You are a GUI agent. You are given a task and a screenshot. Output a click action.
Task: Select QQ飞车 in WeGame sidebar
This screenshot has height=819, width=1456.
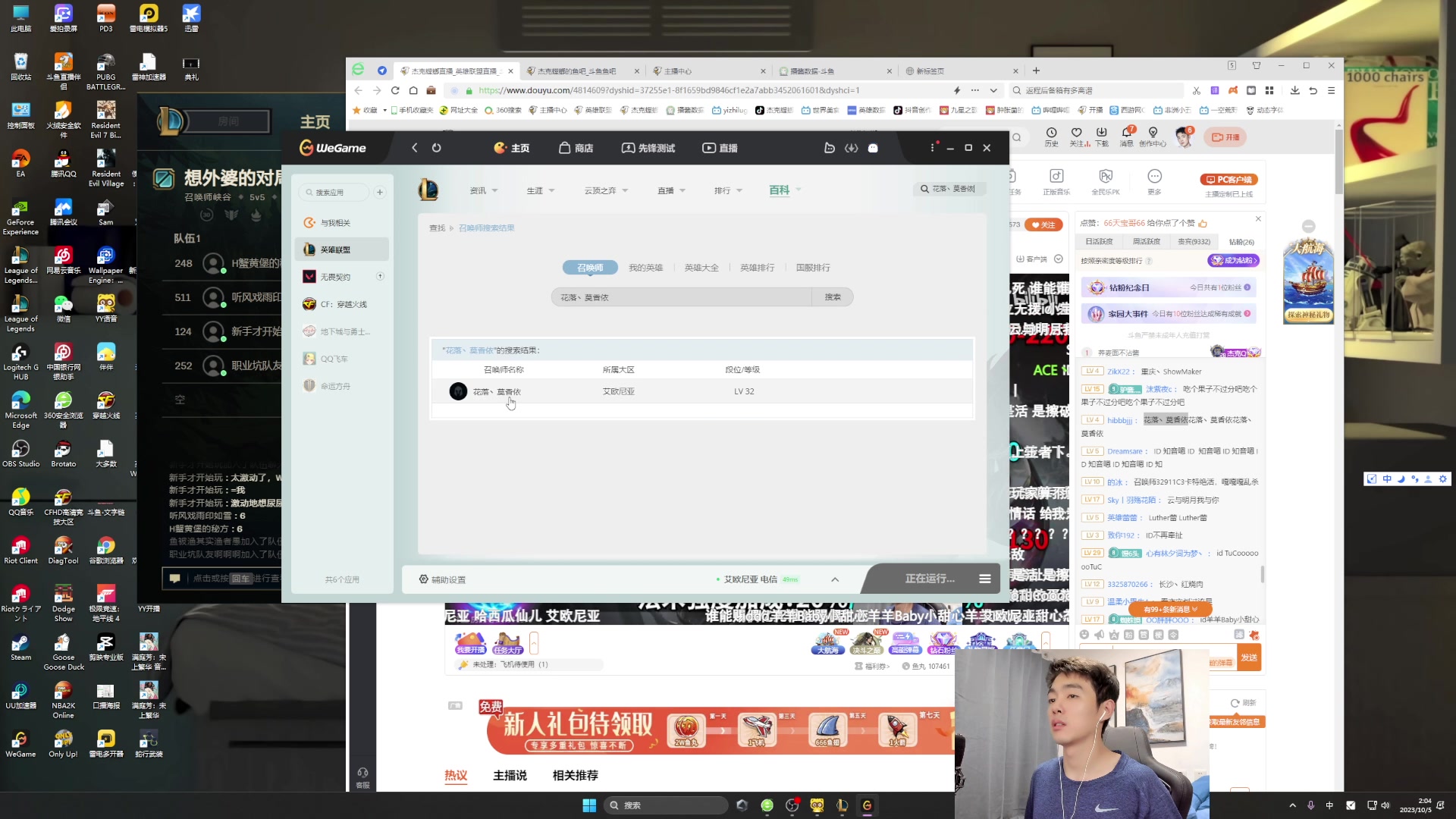point(342,359)
